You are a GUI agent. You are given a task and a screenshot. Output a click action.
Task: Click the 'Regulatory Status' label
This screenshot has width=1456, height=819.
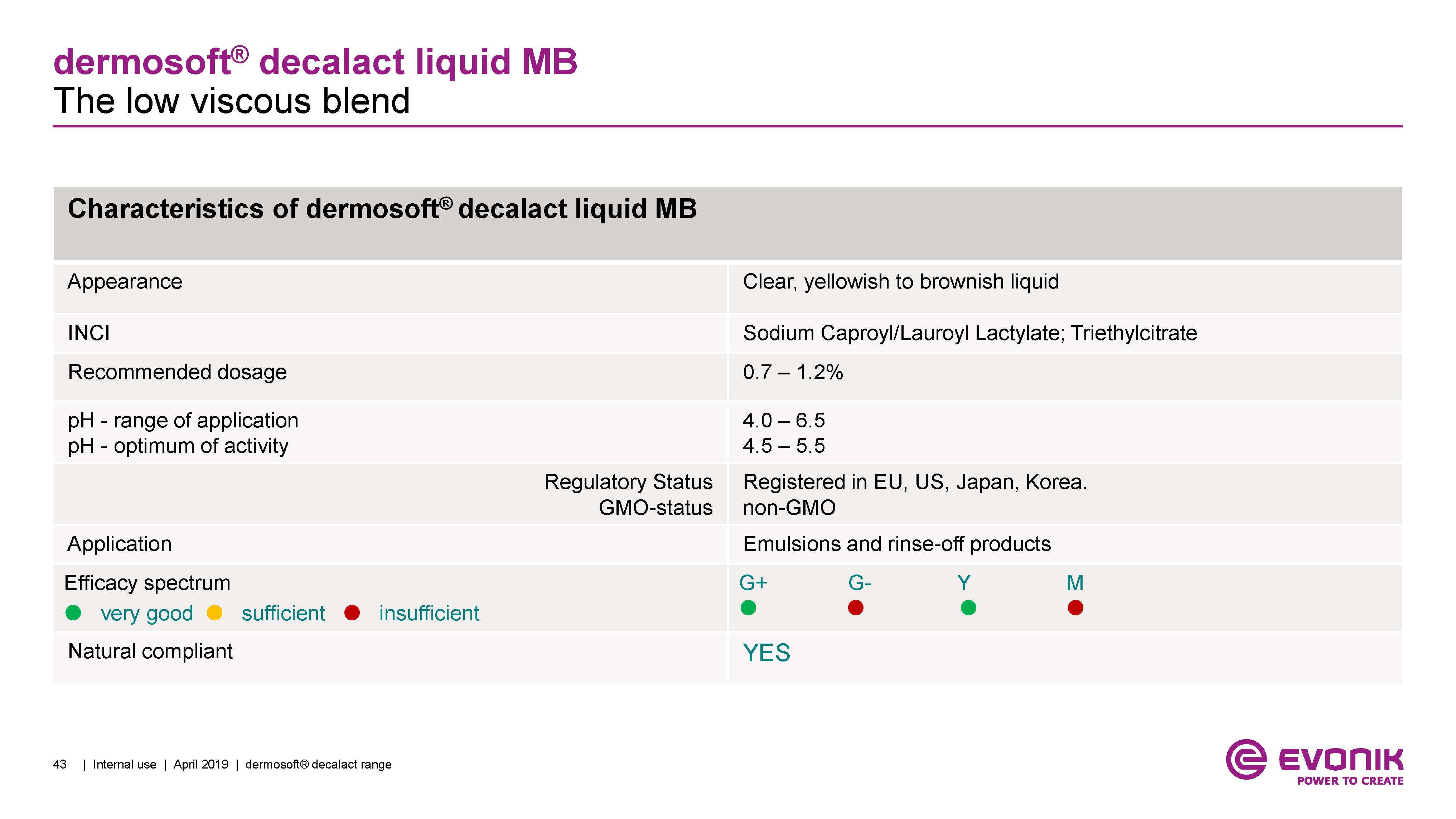click(628, 482)
